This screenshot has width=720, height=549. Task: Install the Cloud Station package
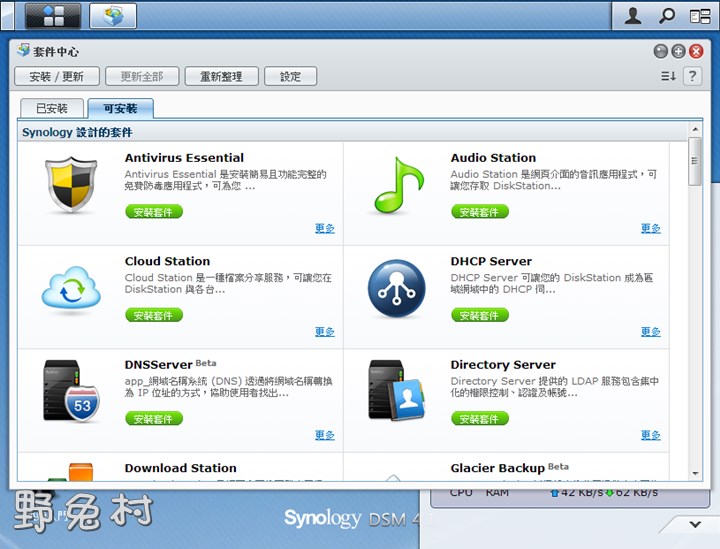154,315
